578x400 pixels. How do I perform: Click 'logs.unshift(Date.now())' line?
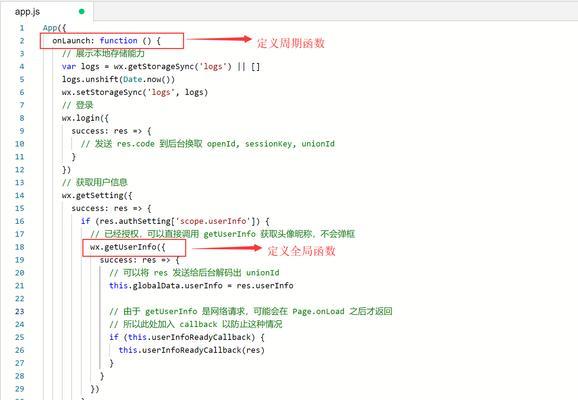118,79
